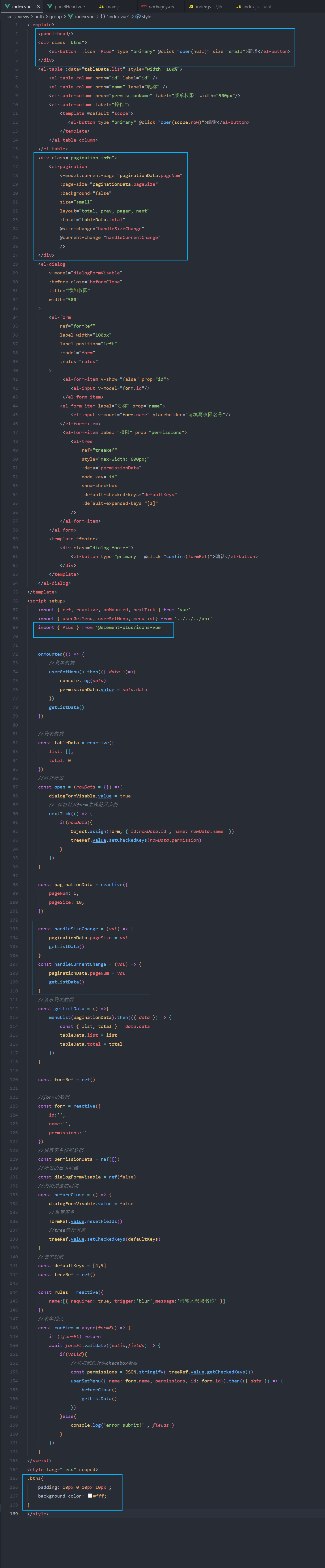Click the '@element-plus/icons-vue' import string

coord(129,628)
